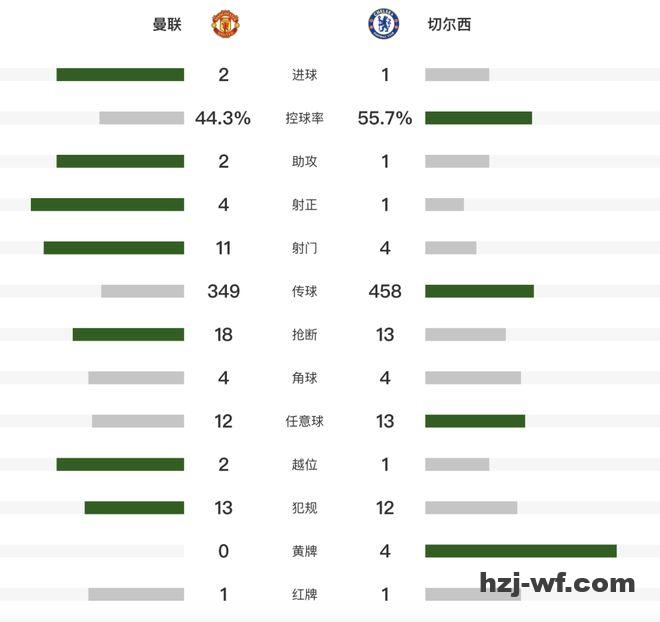660x622 pixels.
Task: Click Chelsea's green possession bar
Action: pos(478,118)
